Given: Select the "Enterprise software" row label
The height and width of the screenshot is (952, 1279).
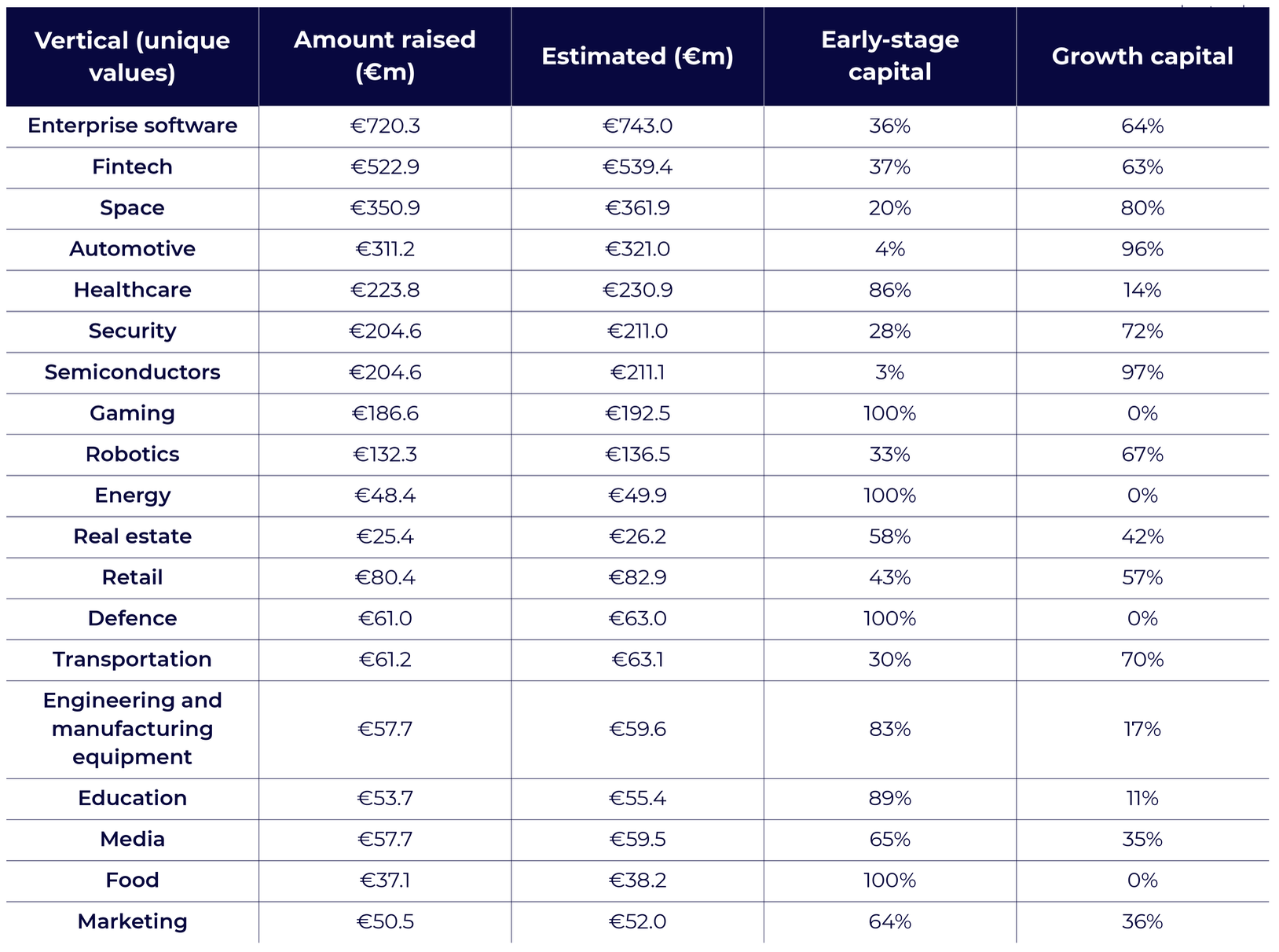Looking at the screenshot, I should pyautogui.click(x=132, y=126).
